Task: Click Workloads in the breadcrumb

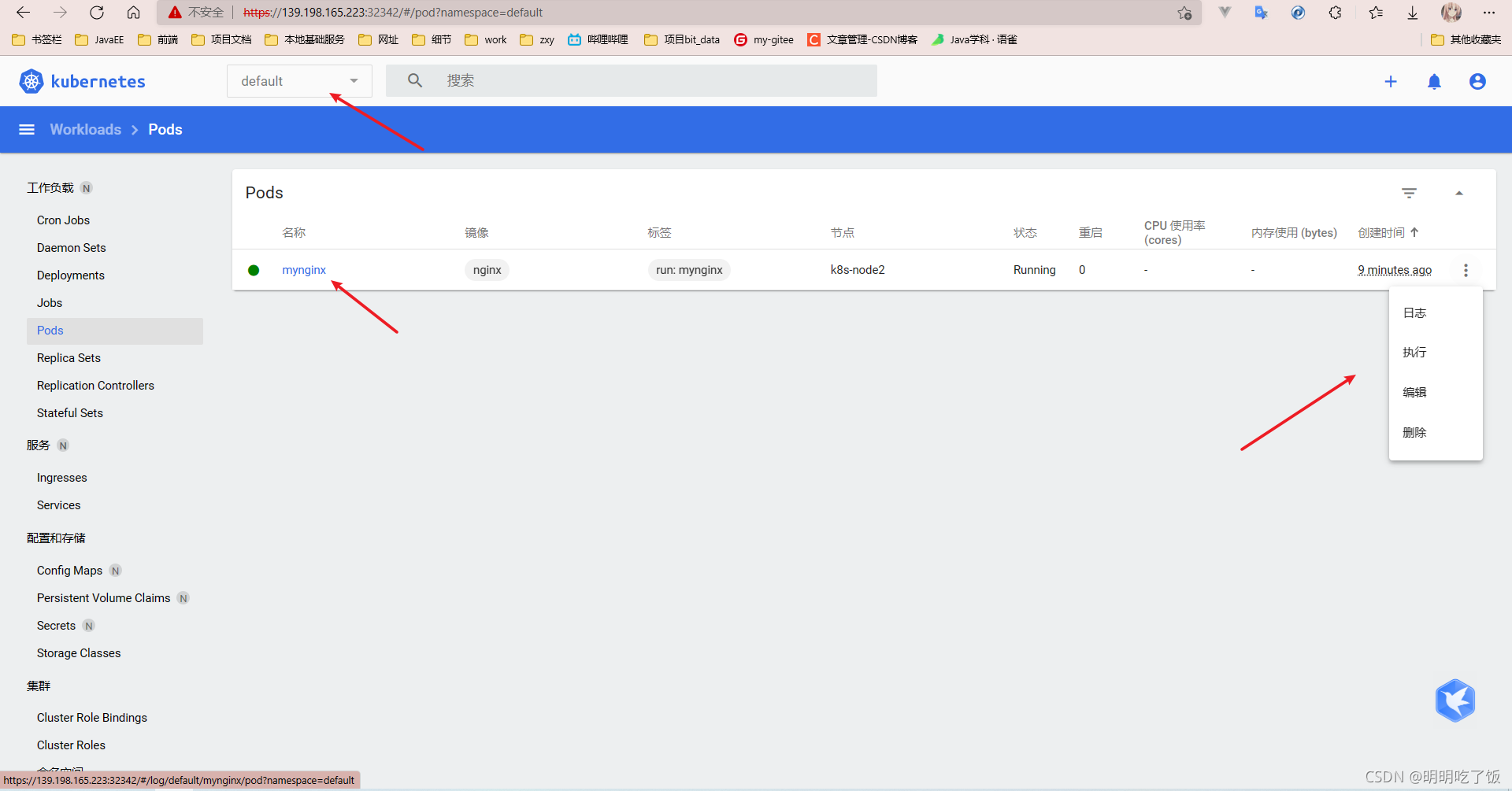Action: pyautogui.click(x=86, y=130)
